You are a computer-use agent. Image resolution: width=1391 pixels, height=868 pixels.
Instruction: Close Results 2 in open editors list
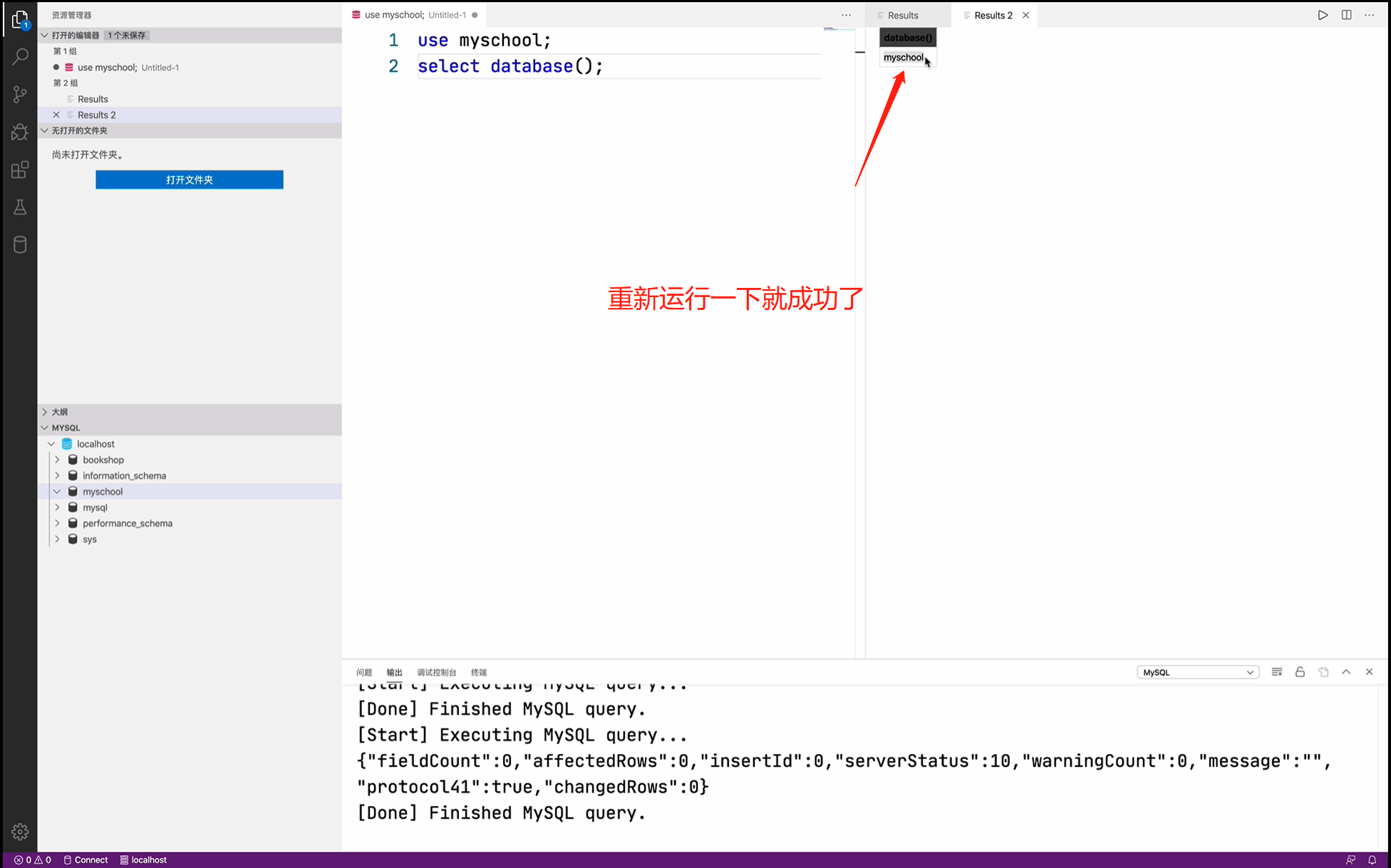tap(56, 115)
